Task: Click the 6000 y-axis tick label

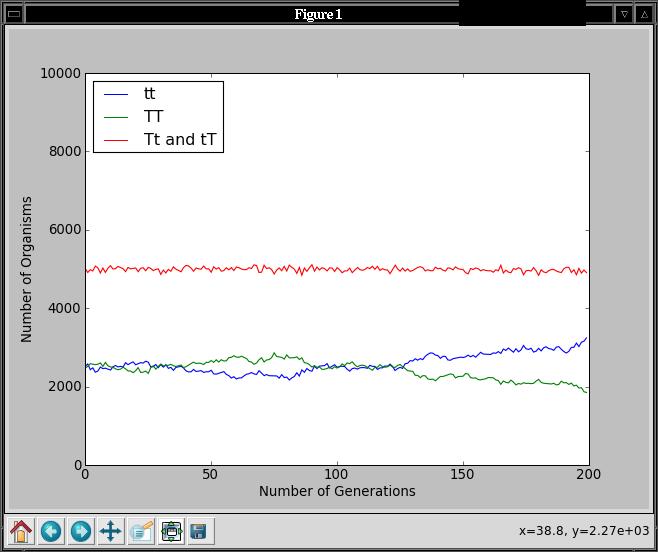Action: tap(65, 230)
